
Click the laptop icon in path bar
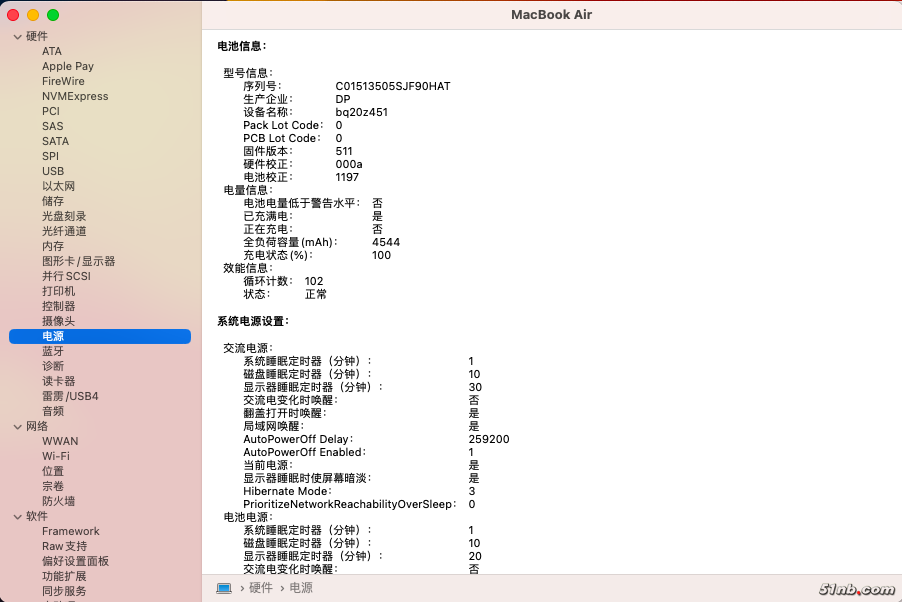tap(224, 588)
